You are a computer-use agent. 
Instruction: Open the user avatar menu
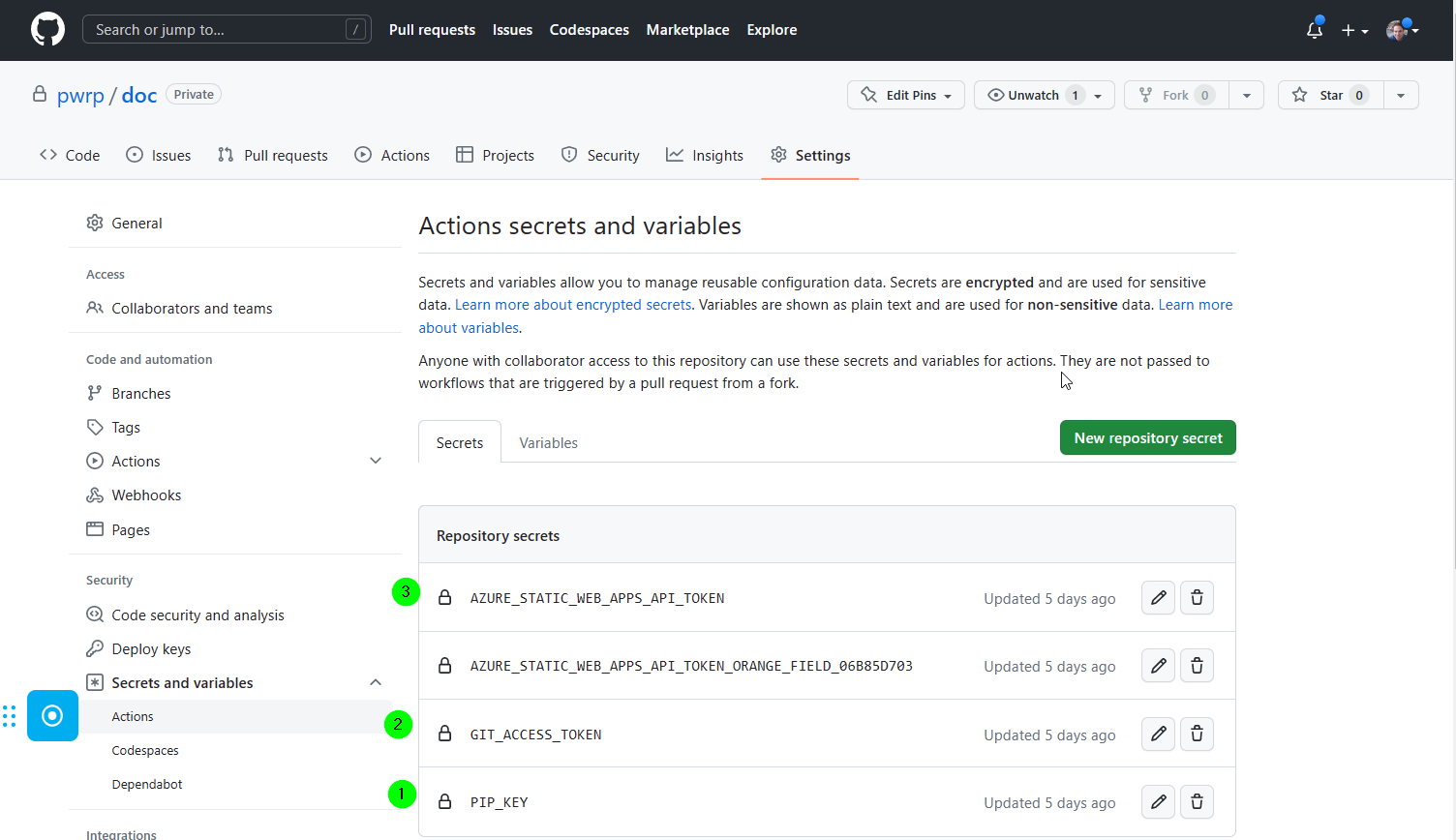point(1402,30)
